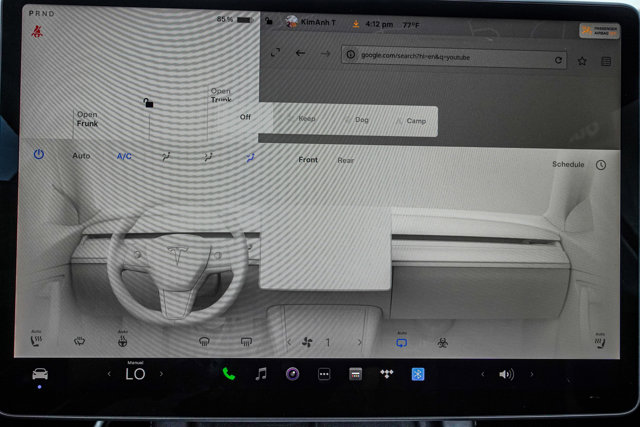The width and height of the screenshot is (640, 427).
Task: Select Off climate keep mode
Action: tap(245, 117)
